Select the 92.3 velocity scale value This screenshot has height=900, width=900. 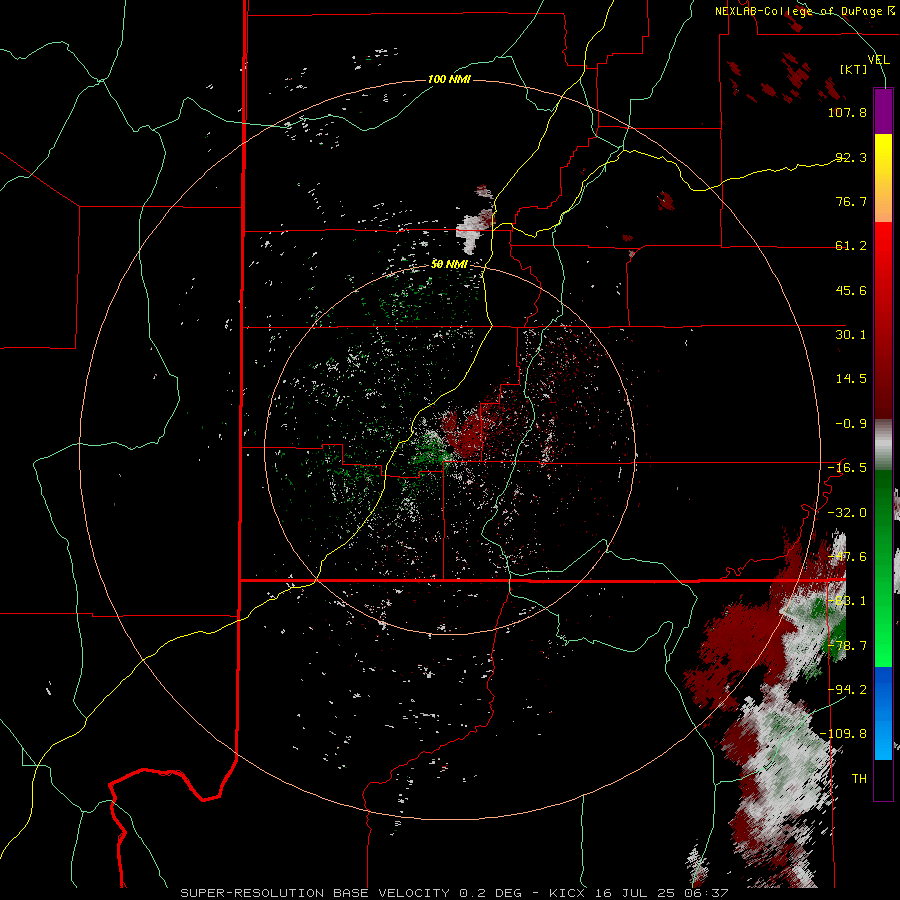851,157
